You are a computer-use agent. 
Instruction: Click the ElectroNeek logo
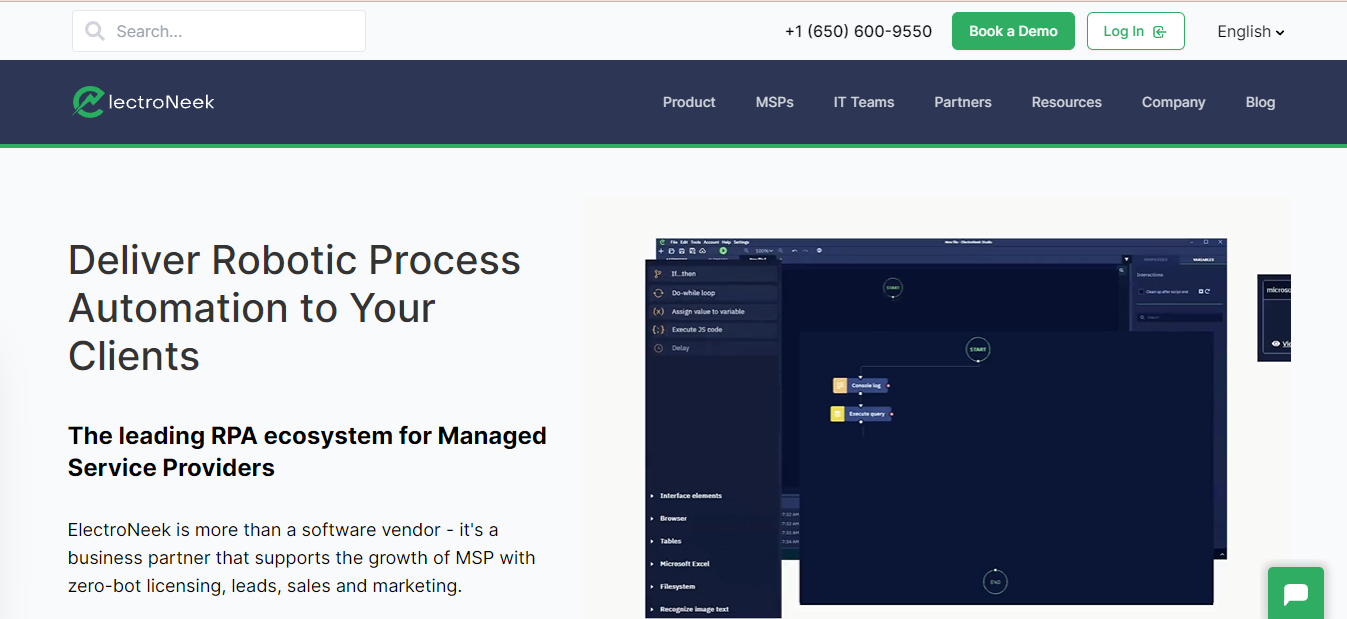(x=143, y=102)
